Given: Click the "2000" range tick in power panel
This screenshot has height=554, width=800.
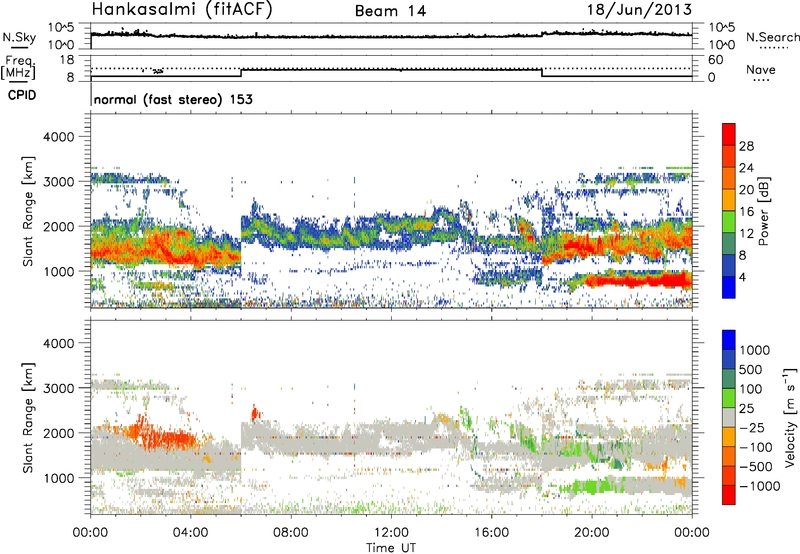Looking at the screenshot, I should tap(59, 226).
